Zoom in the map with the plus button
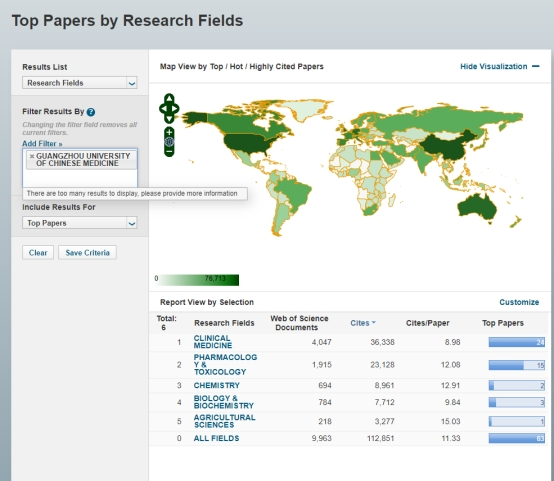Screen dimensions: 554x481 click(169, 133)
